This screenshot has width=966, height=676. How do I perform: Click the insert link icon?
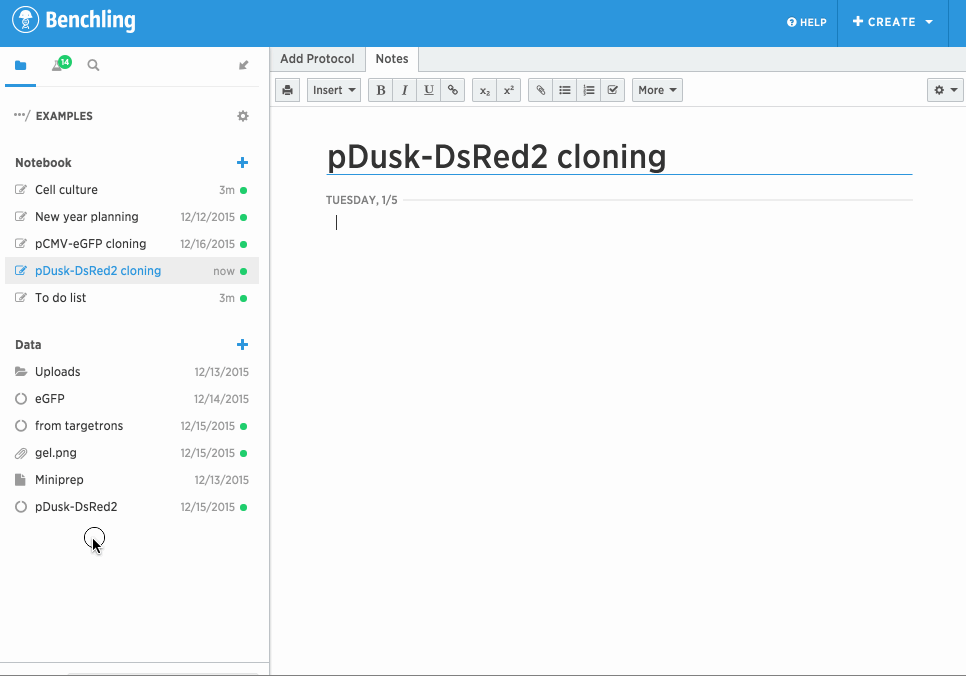[x=453, y=90]
